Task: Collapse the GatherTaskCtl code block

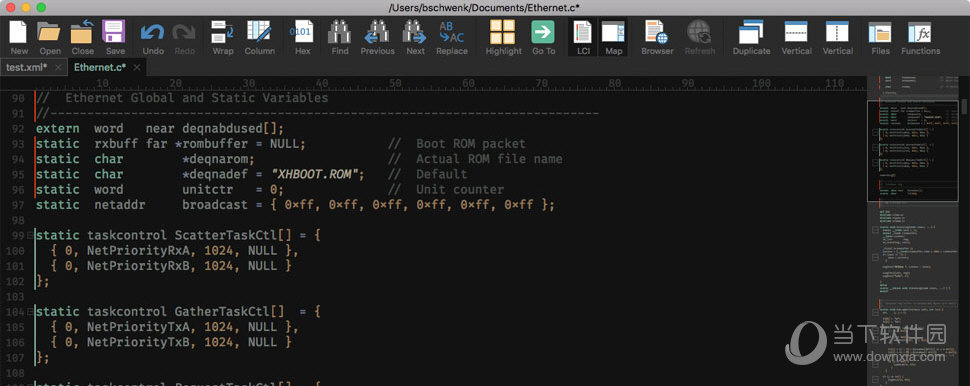Action: [x=30, y=312]
